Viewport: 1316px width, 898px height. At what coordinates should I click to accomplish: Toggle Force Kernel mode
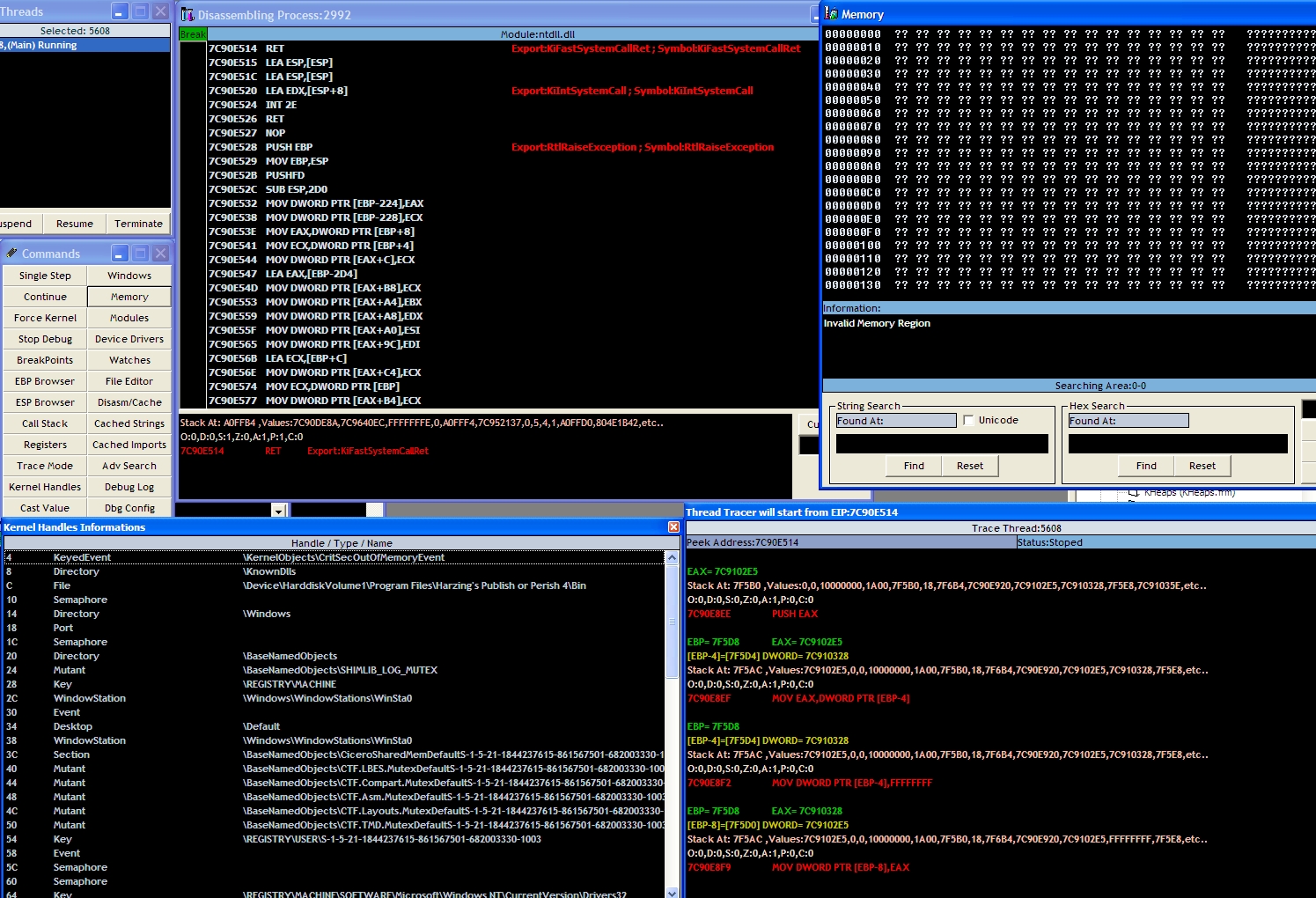pos(44,318)
